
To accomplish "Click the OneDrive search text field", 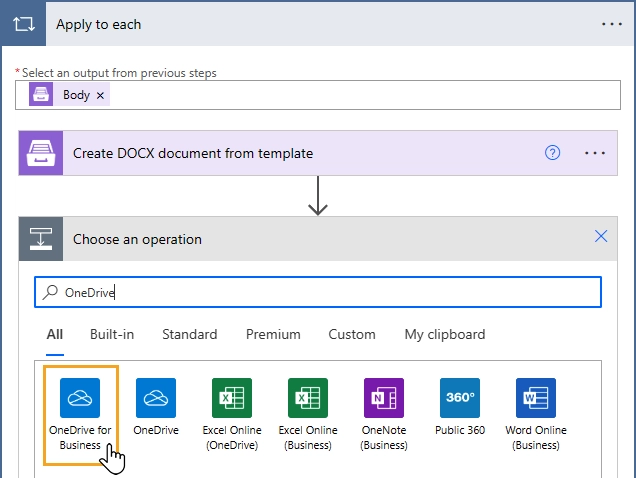I will pyautogui.click(x=318, y=292).
